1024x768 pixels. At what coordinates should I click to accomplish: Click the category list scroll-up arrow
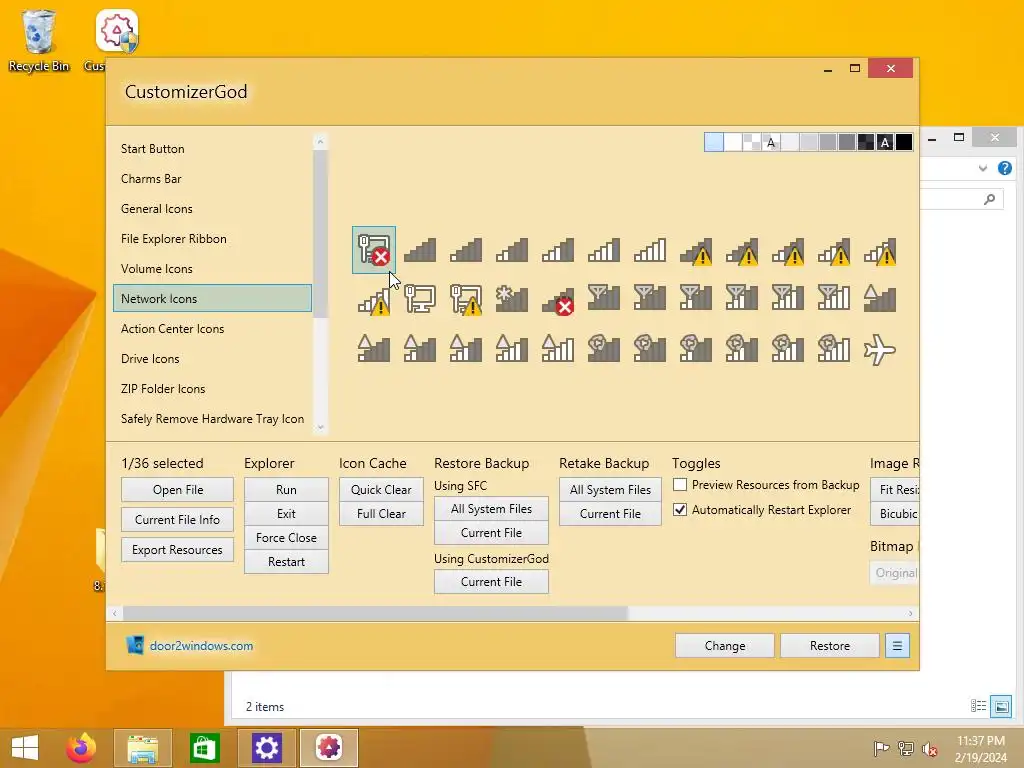(320, 141)
